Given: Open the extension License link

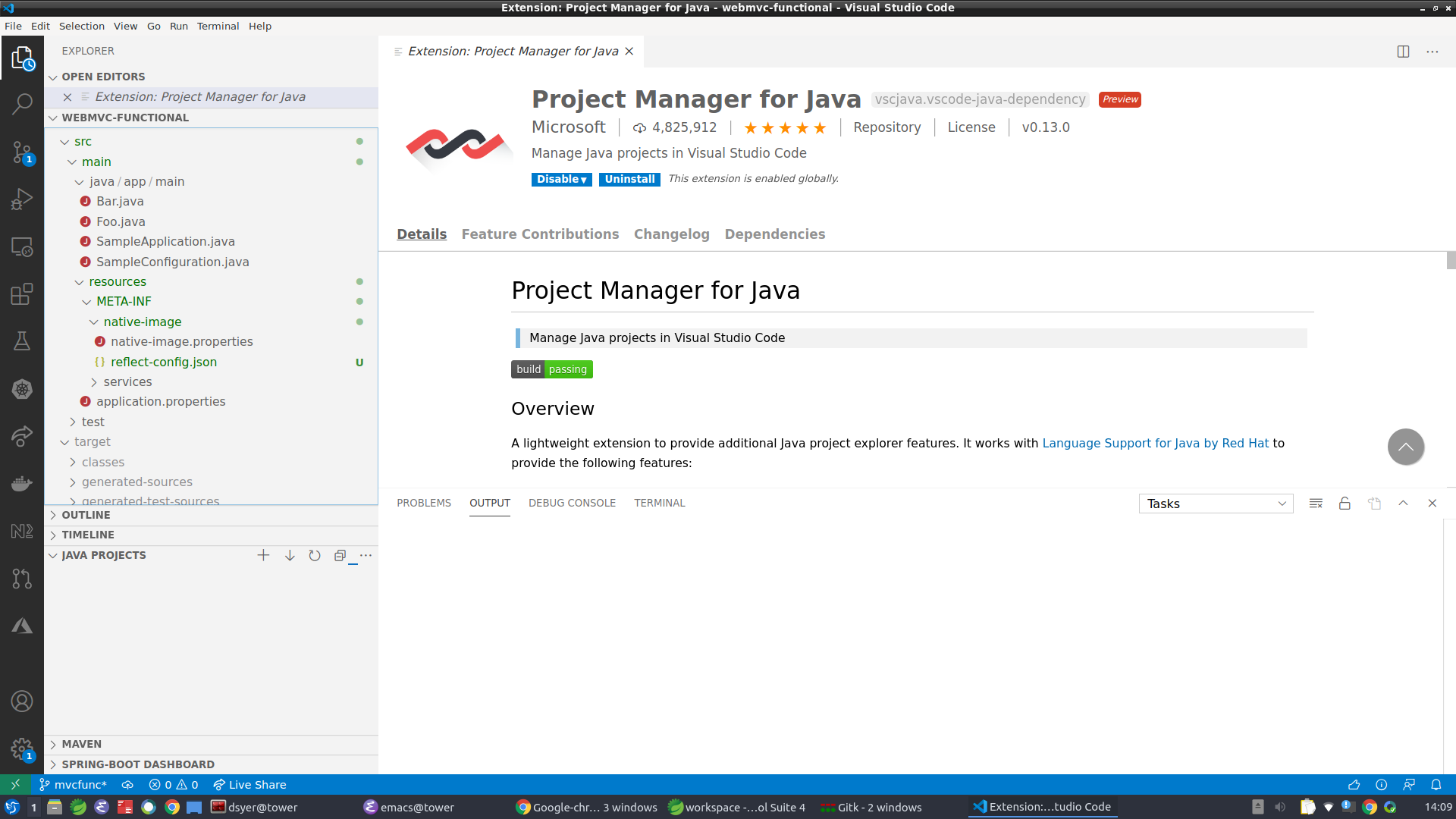Looking at the screenshot, I should click(x=971, y=127).
